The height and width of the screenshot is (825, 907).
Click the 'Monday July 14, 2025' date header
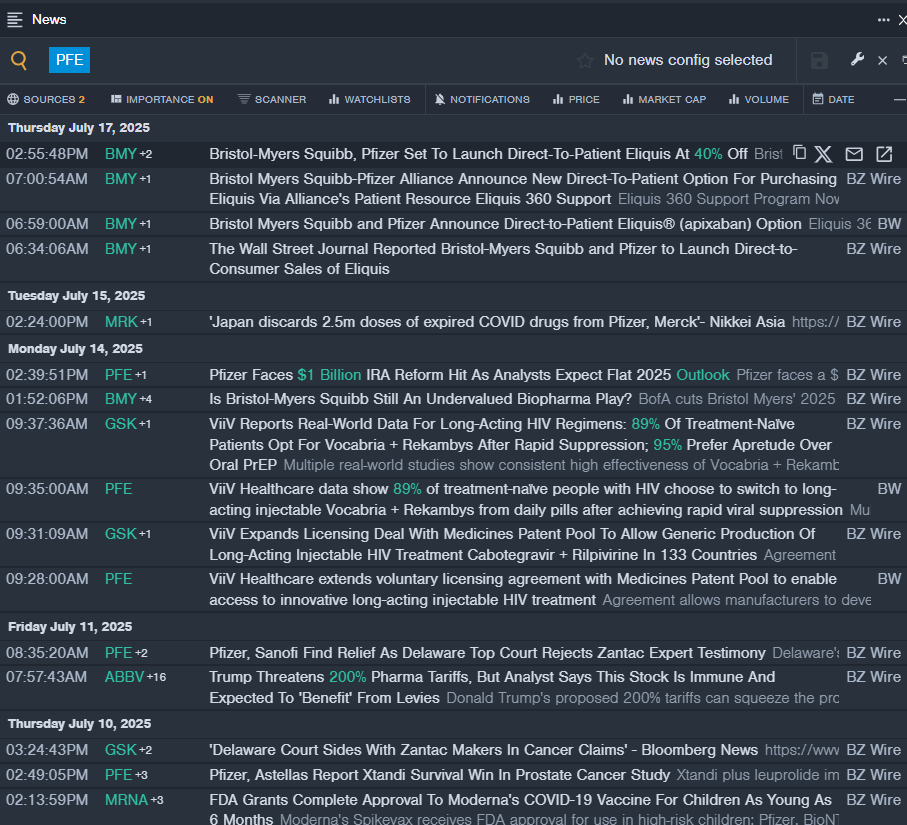[75, 349]
